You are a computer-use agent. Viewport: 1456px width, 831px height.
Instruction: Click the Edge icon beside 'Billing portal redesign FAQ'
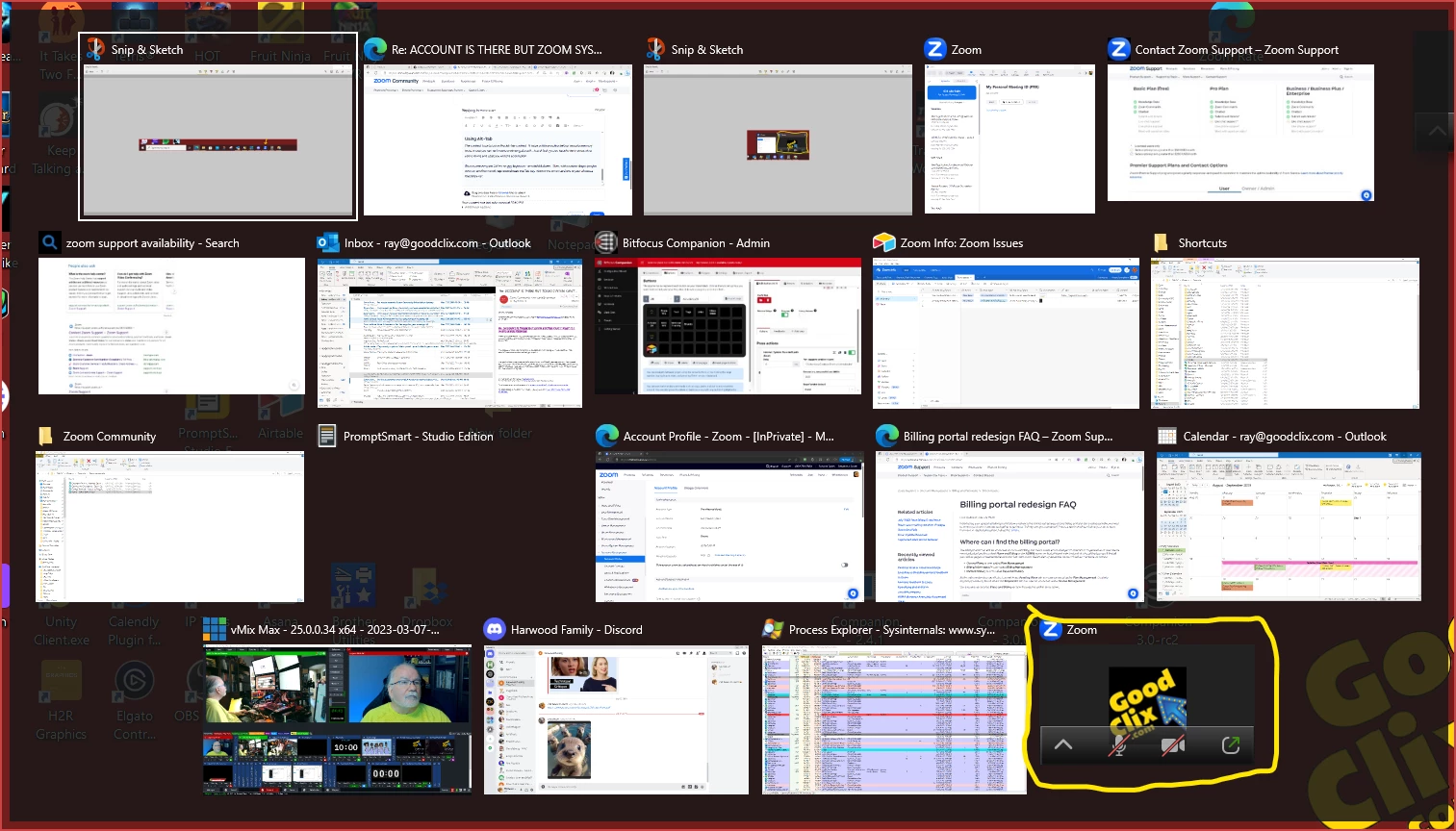(886, 436)
